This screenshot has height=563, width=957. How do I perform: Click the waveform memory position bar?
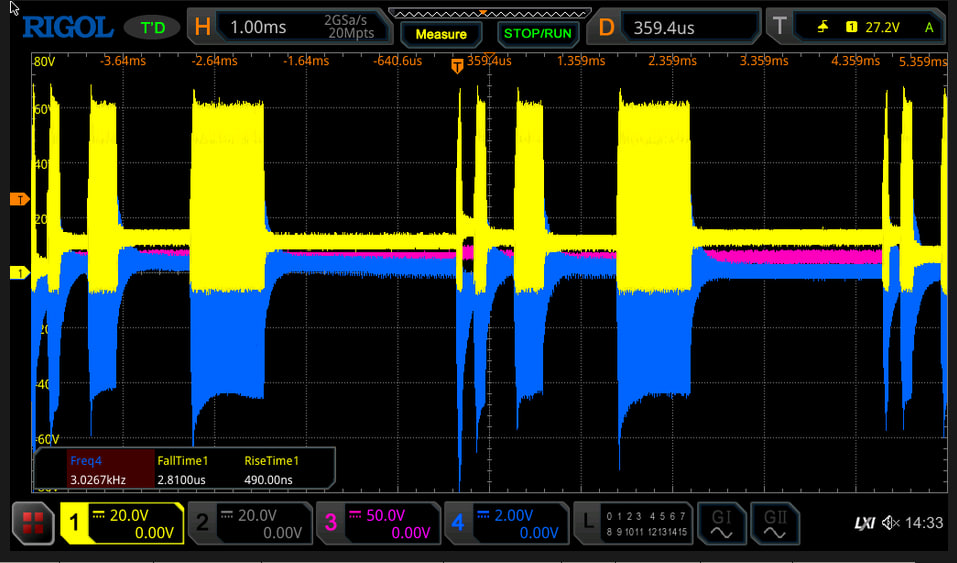(x=489, y=13)
